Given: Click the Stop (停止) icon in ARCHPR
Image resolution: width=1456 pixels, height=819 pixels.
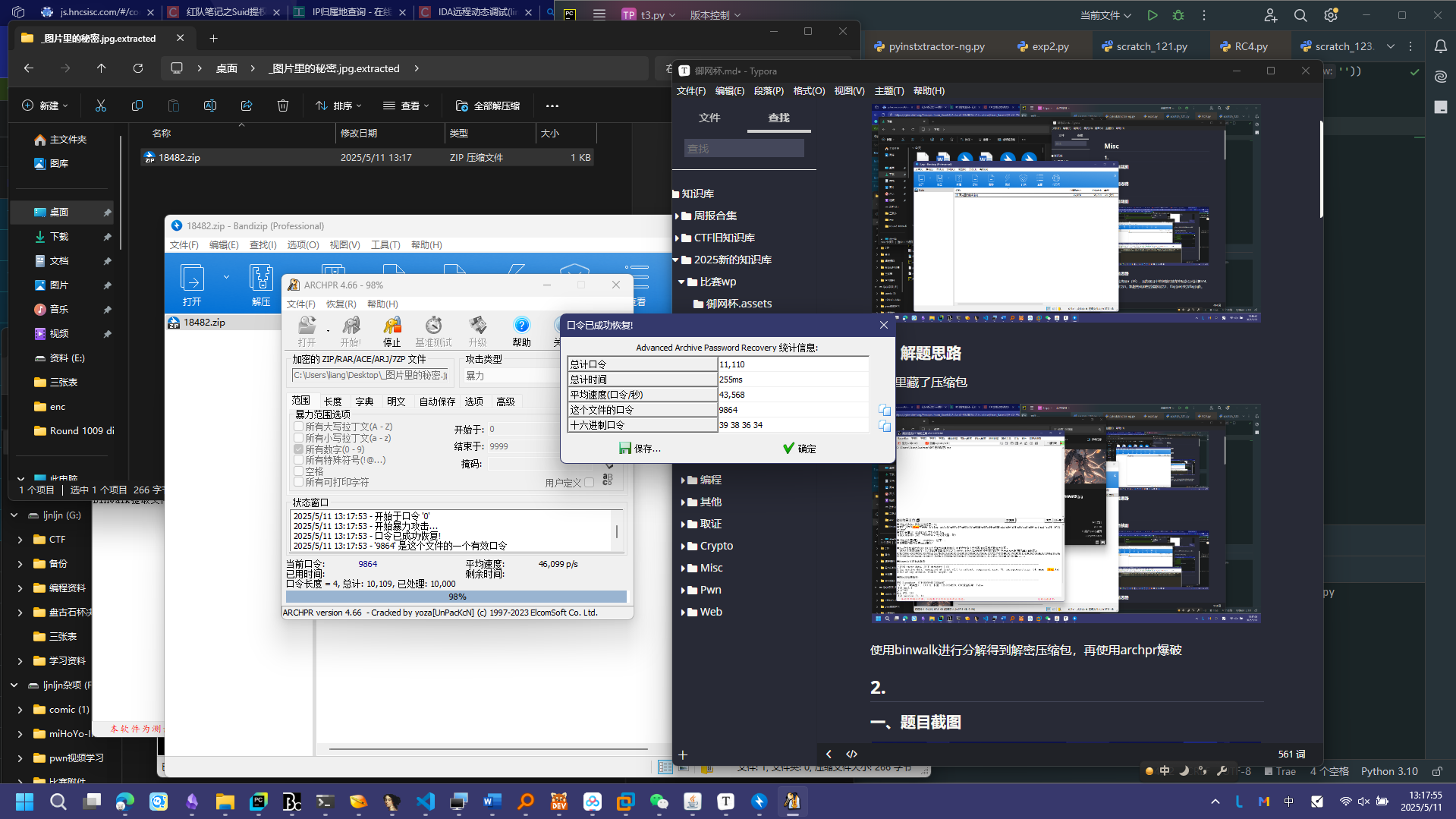Looking at the screenshot, I should pos(392,326).
